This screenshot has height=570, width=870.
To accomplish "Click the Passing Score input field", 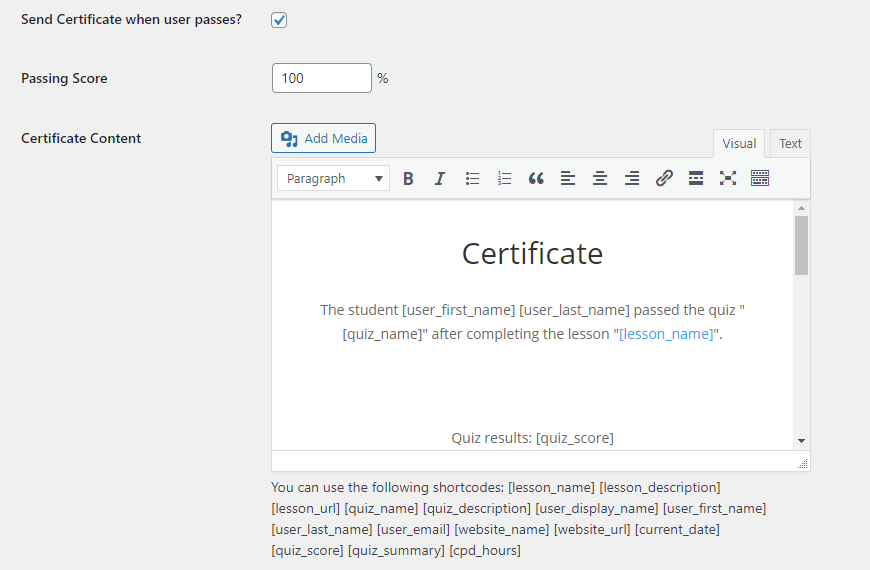I will tap(321, 78).
